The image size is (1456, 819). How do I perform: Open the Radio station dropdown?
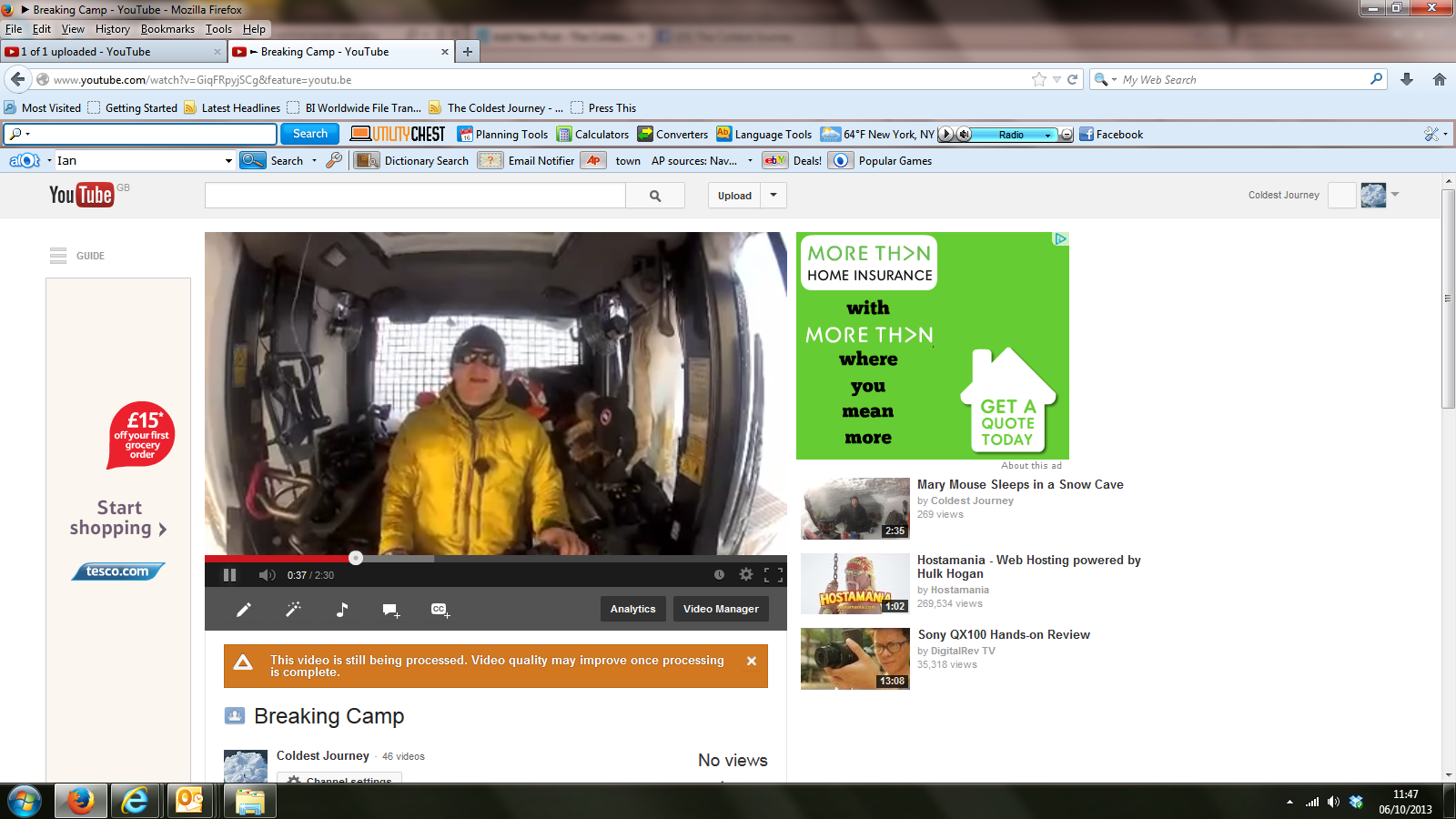click(1047, 135)
